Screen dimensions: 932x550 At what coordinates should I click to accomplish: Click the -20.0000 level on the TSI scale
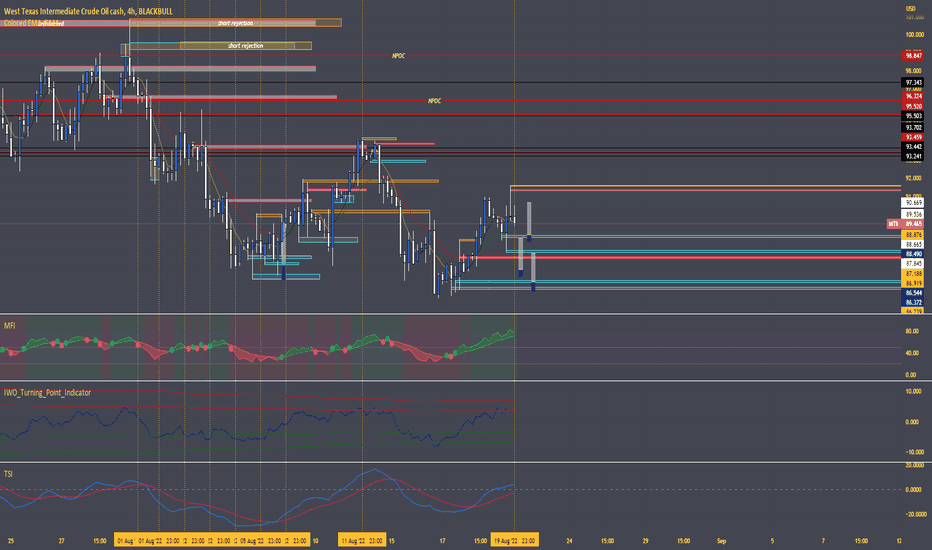pos(914,514)
